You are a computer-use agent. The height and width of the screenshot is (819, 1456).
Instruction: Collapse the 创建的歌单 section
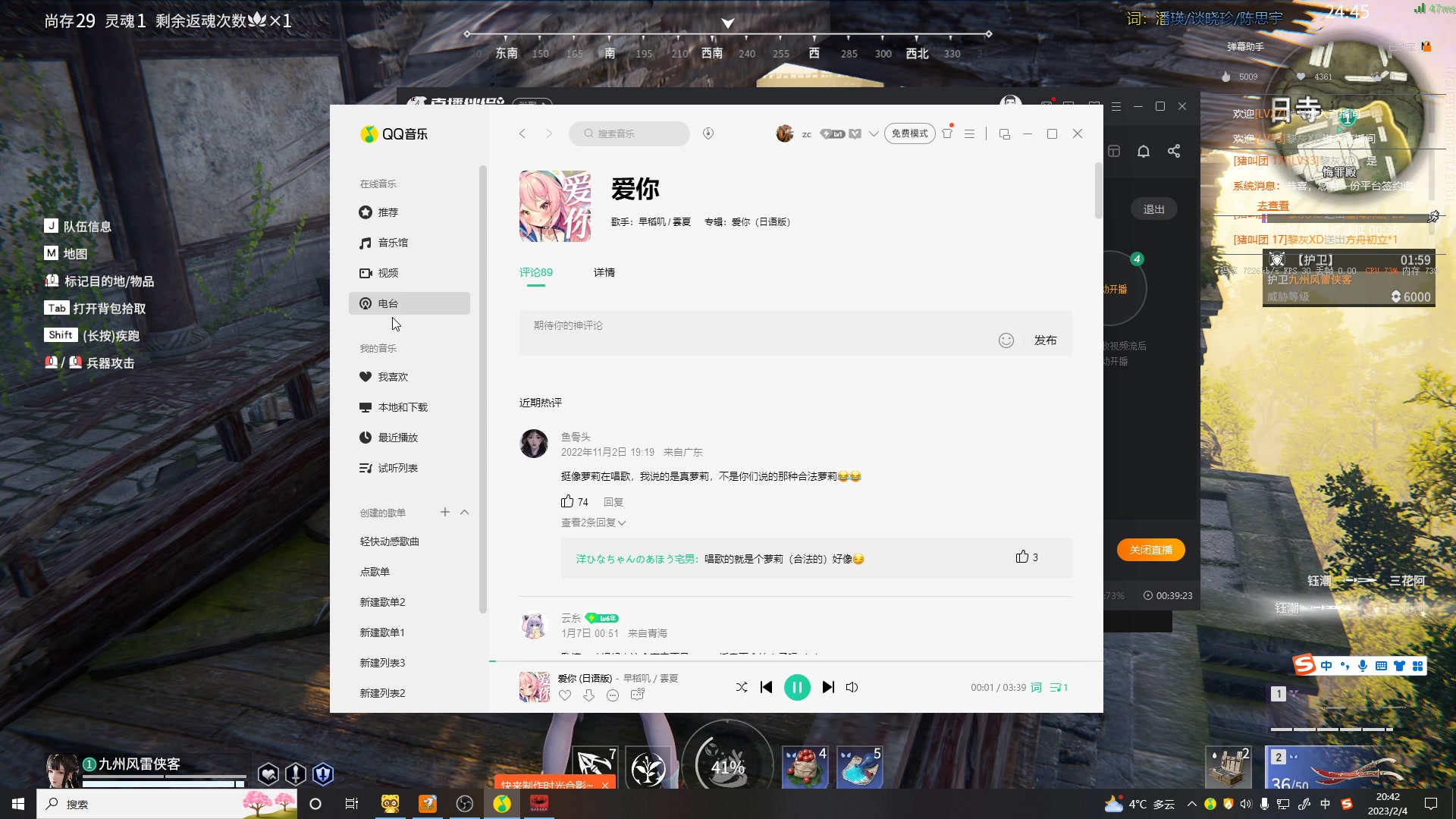point(465,512)
